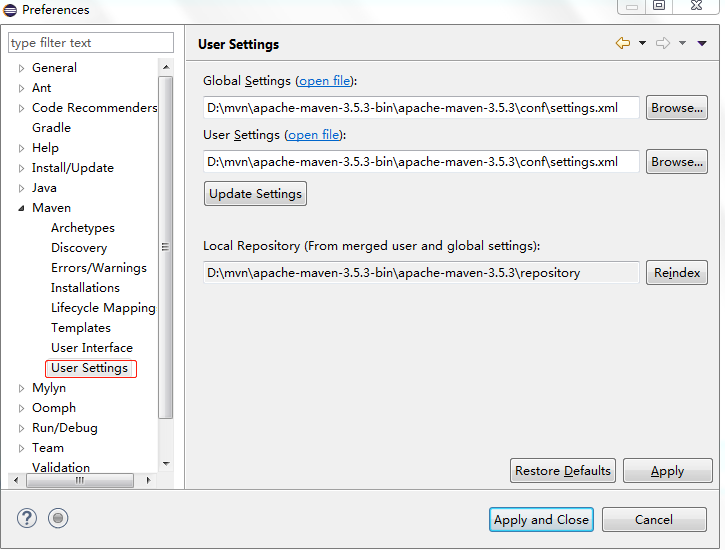Click the Apply button
Viewport: 725px width, 550px height.
[x=668, y=471]
